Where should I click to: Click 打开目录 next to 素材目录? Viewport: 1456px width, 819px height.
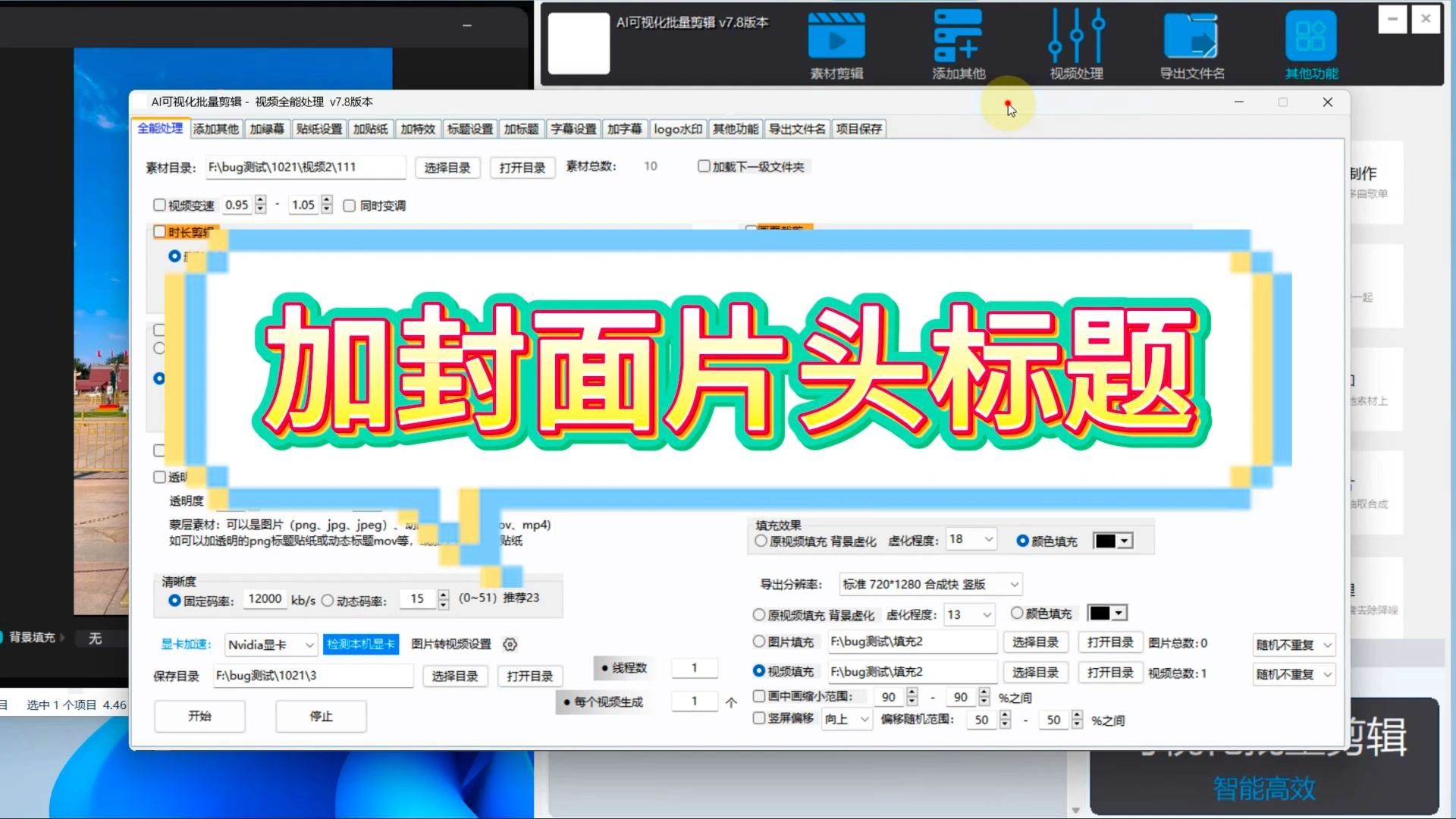522,168
